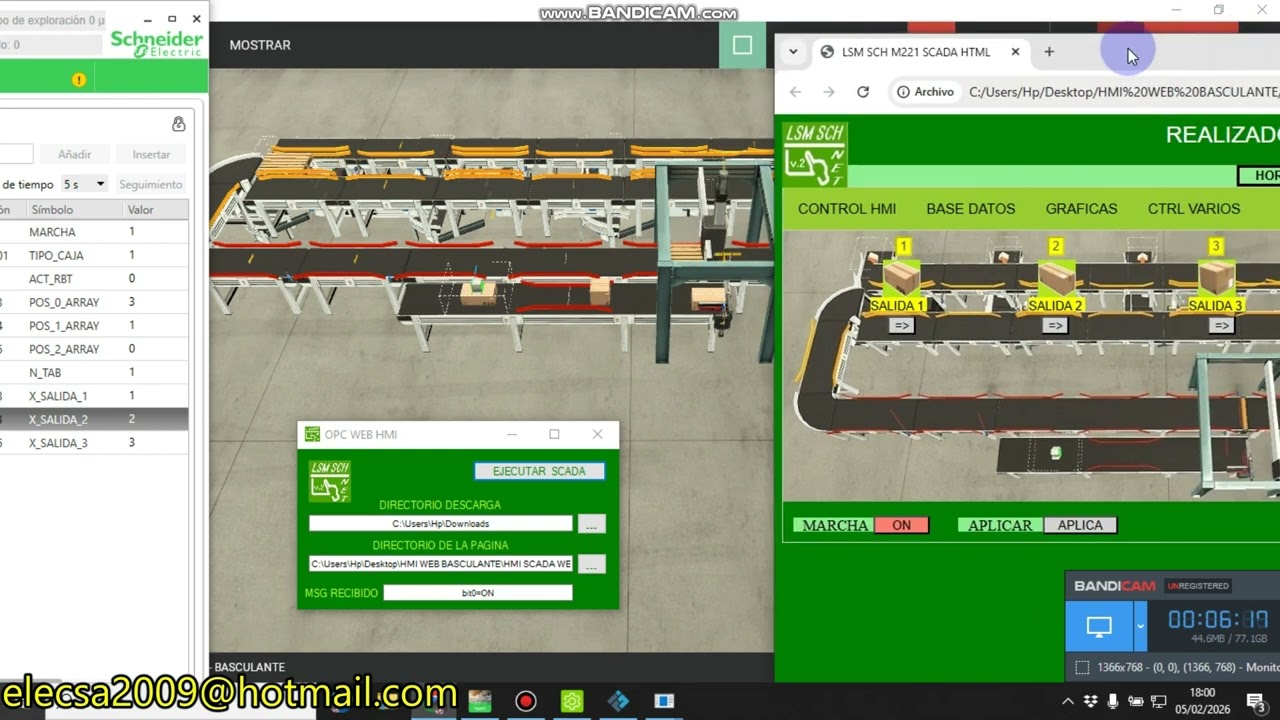The height and width of the screenshot is (720, 1280).
Task: Click the OPC WEB HMI title bar icon
Action: pos(313,434)
